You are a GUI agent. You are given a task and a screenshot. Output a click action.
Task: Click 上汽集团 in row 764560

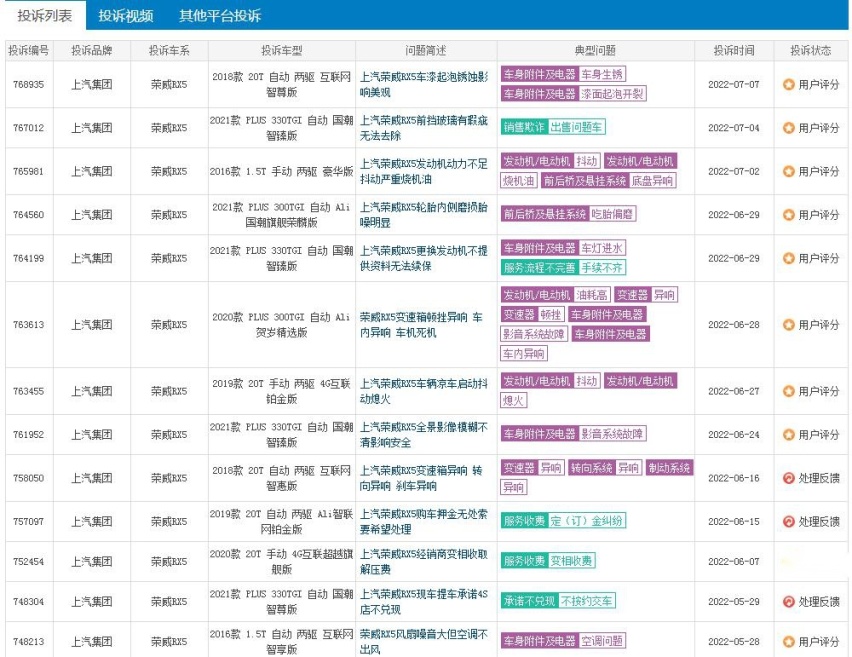pos(91,215)
